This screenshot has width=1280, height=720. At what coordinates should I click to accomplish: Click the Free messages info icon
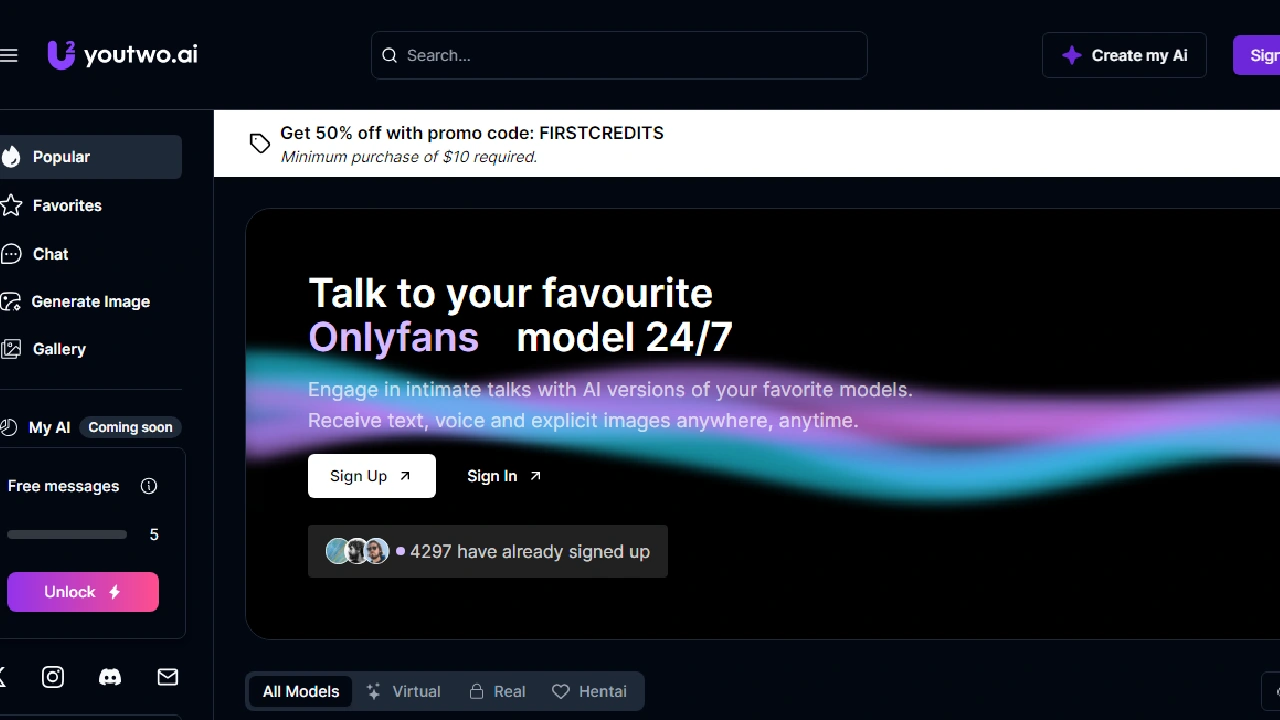[x=149, y=486]
